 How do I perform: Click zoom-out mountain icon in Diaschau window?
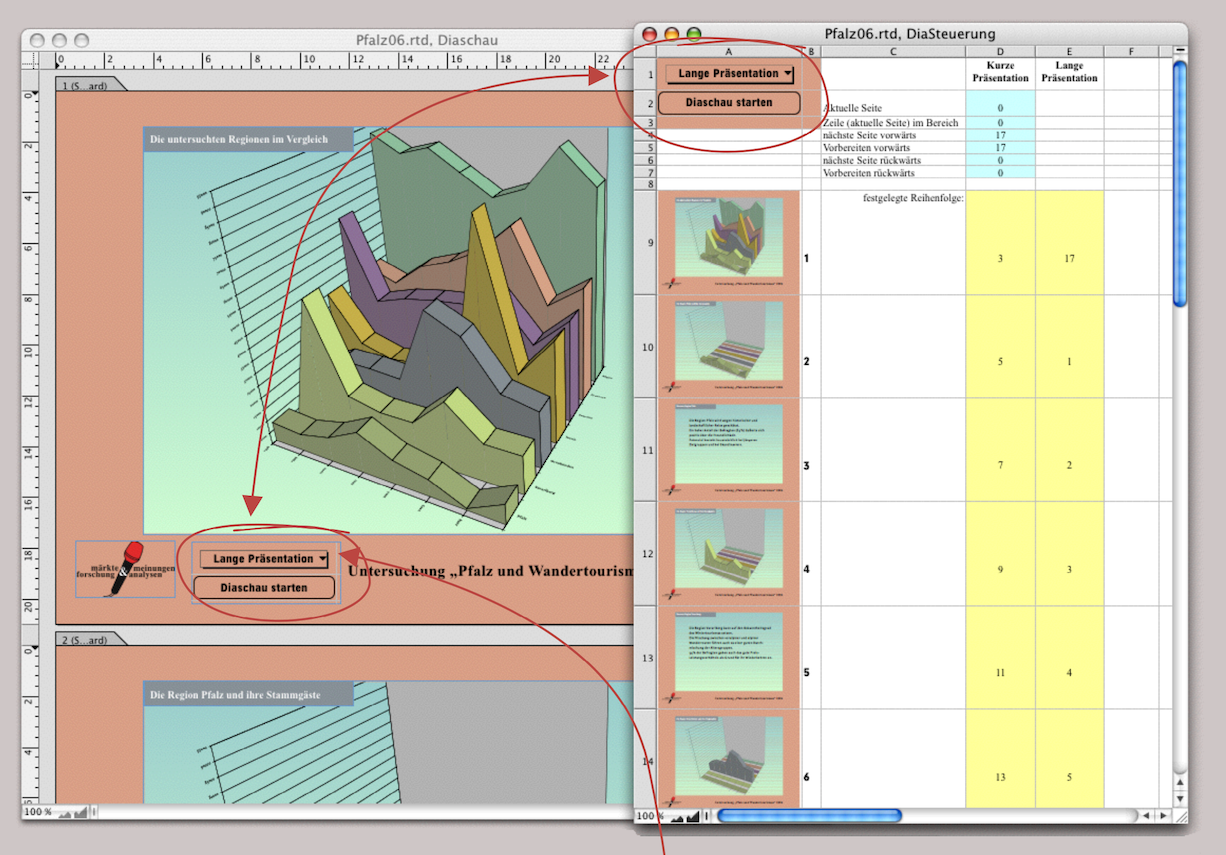coord(65,813)
